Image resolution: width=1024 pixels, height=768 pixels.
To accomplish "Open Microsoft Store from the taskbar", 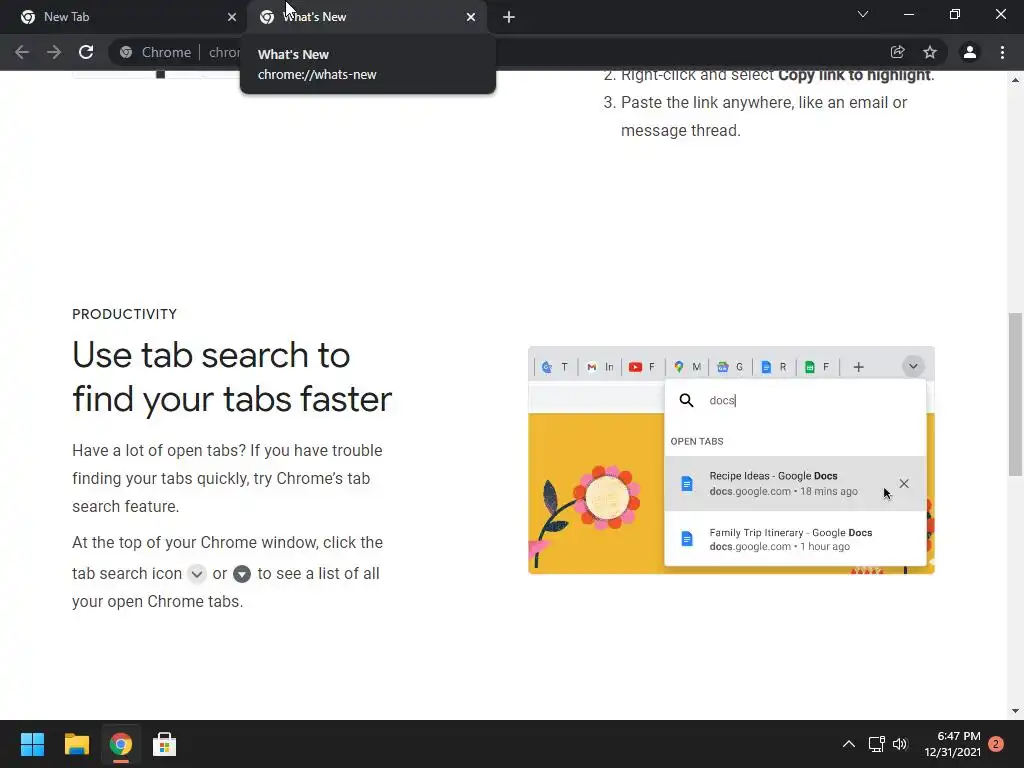I will pos(165,744).
